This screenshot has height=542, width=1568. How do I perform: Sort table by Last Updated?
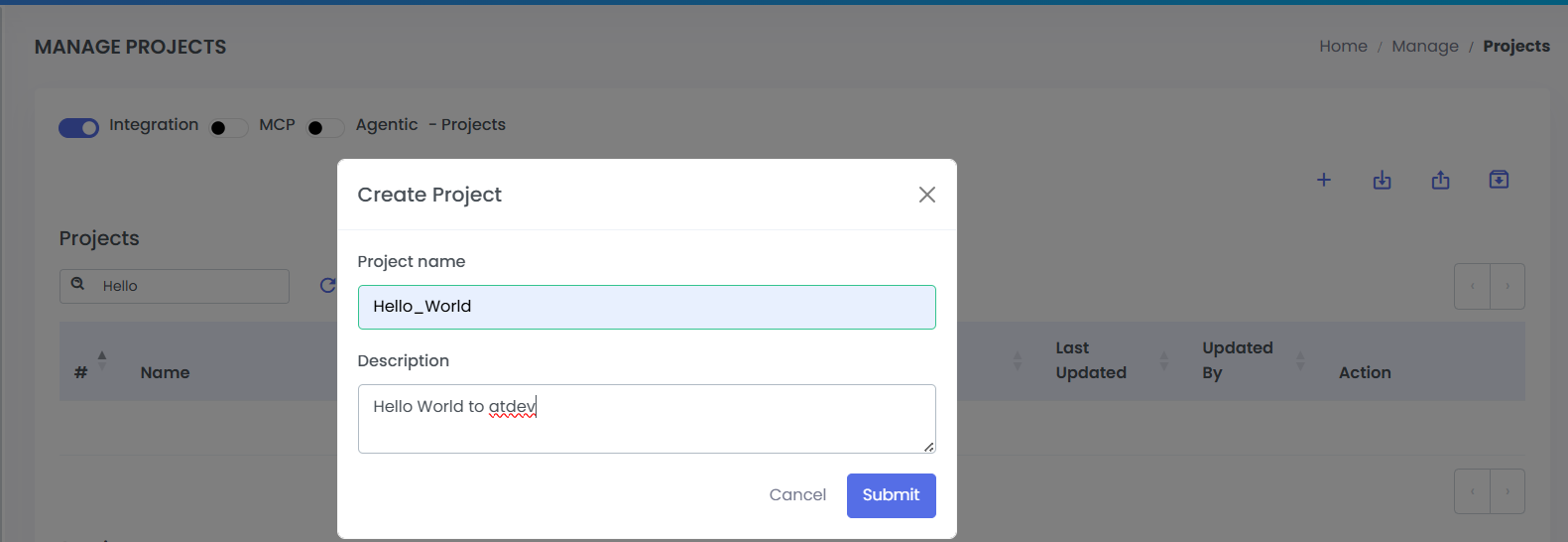[1163, 360]
